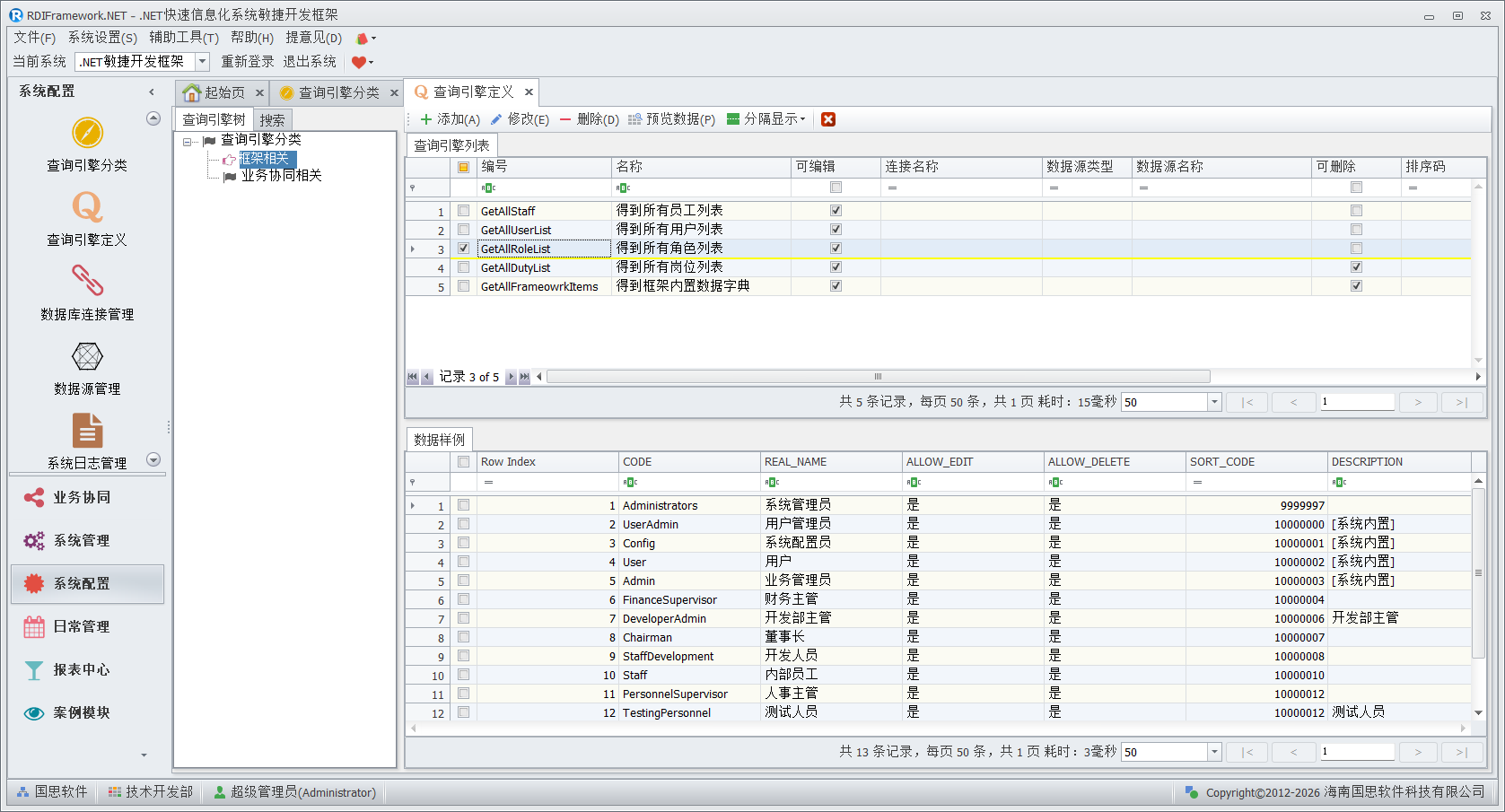Open 预览数据(P) in the toolbar

671,119
